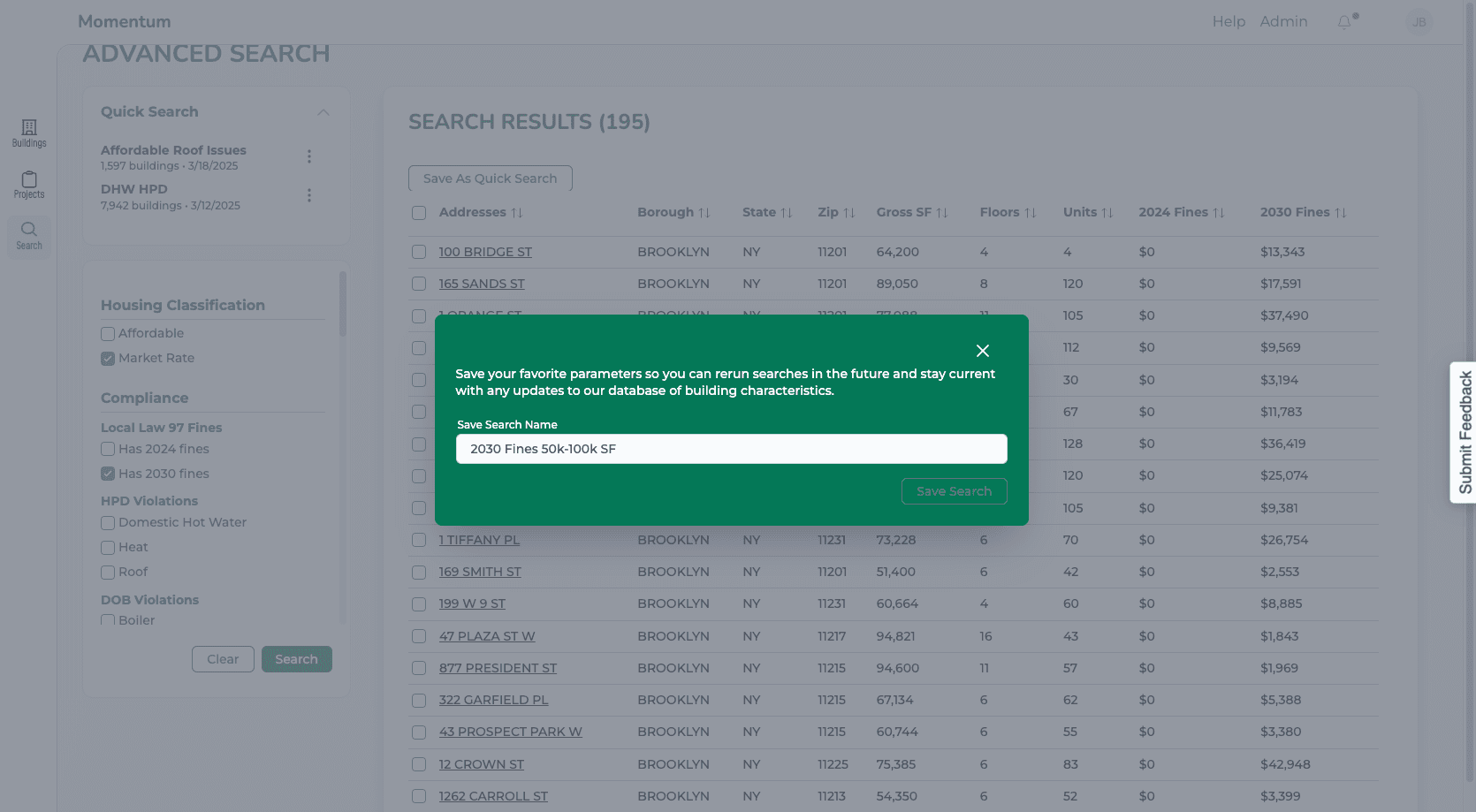The width and height of the screenshot is (1476, 812).
Task: Click Save As Quick Search button
Action: (490, 178)
